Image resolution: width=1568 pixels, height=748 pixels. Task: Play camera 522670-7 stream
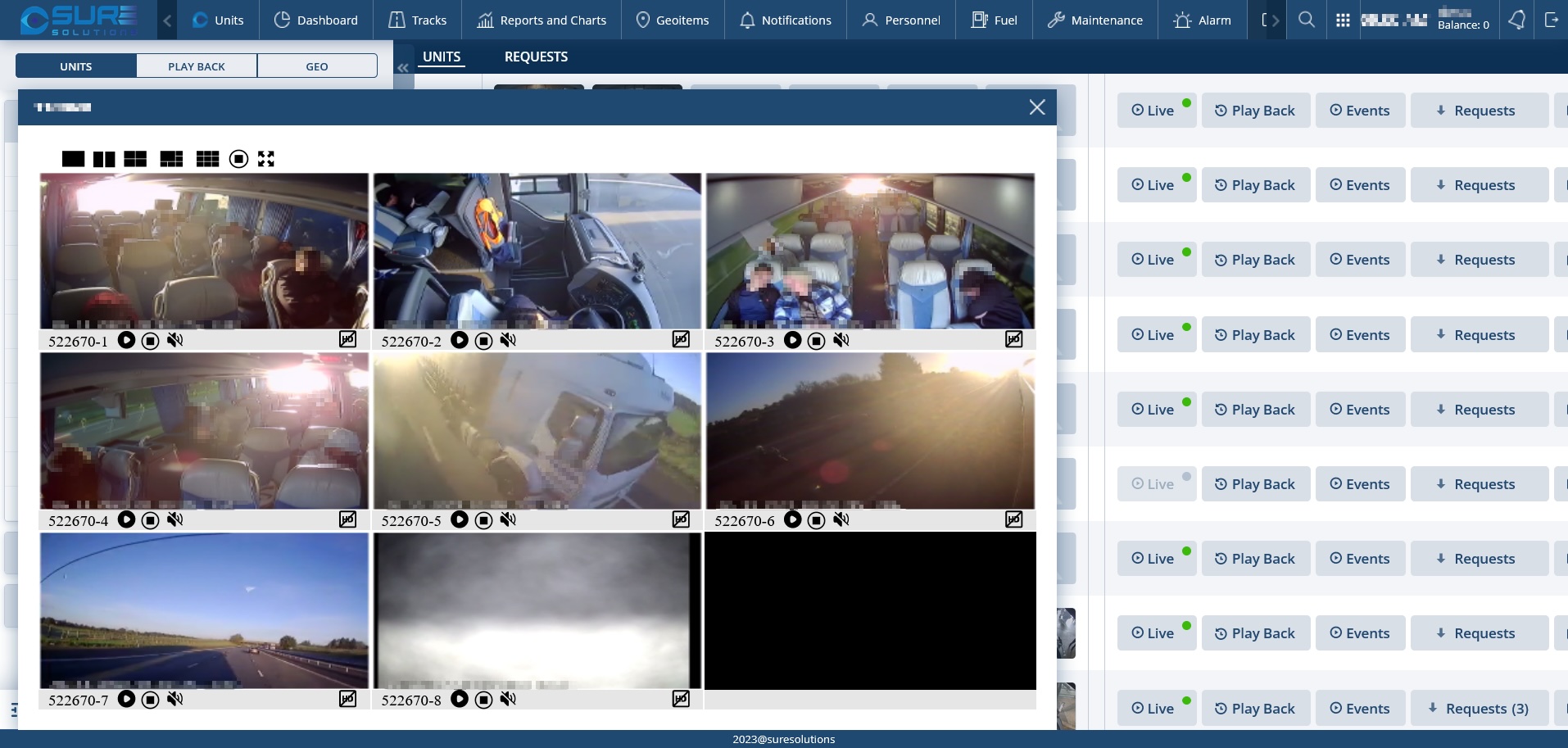coord(126,699)
